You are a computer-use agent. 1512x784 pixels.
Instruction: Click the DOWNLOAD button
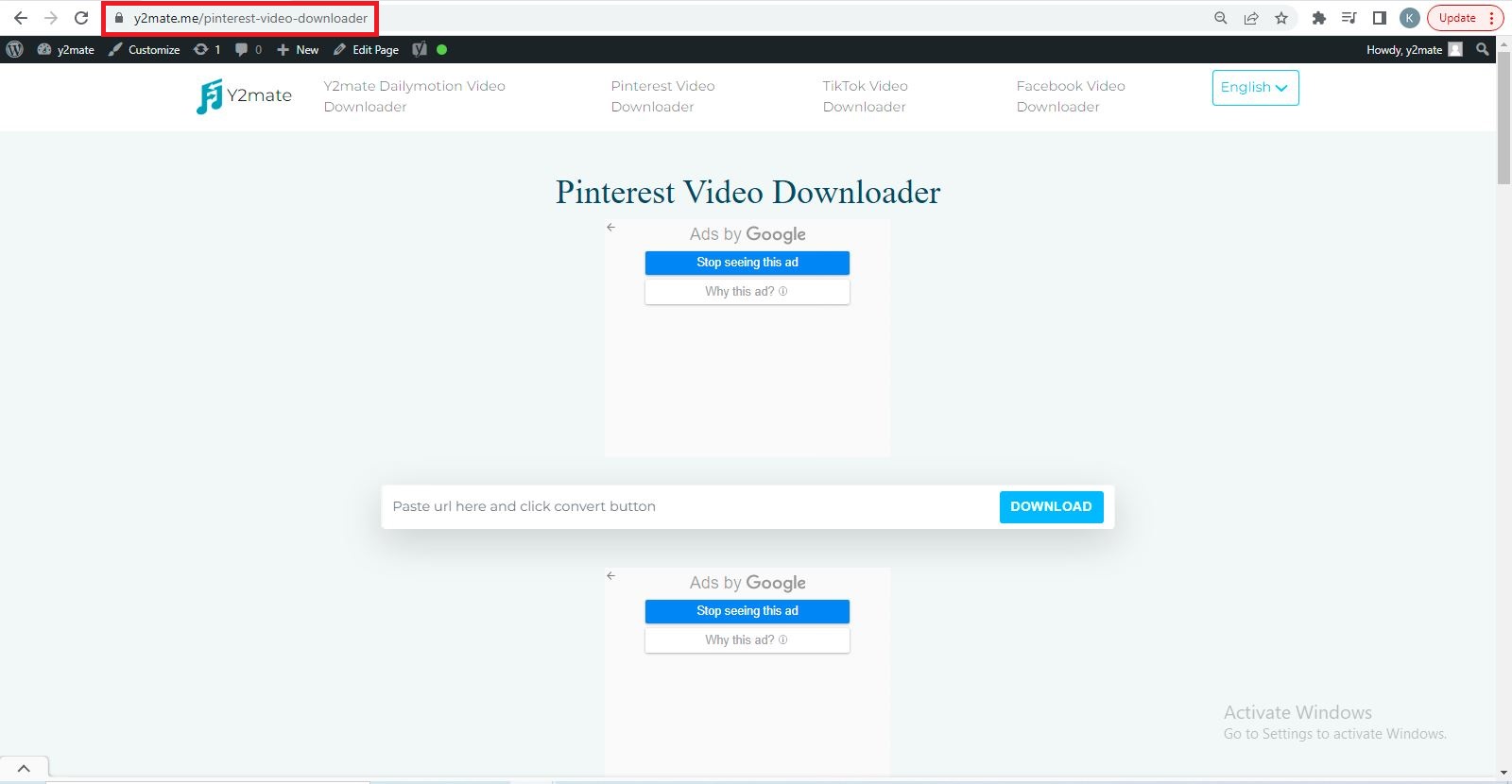1051,506
